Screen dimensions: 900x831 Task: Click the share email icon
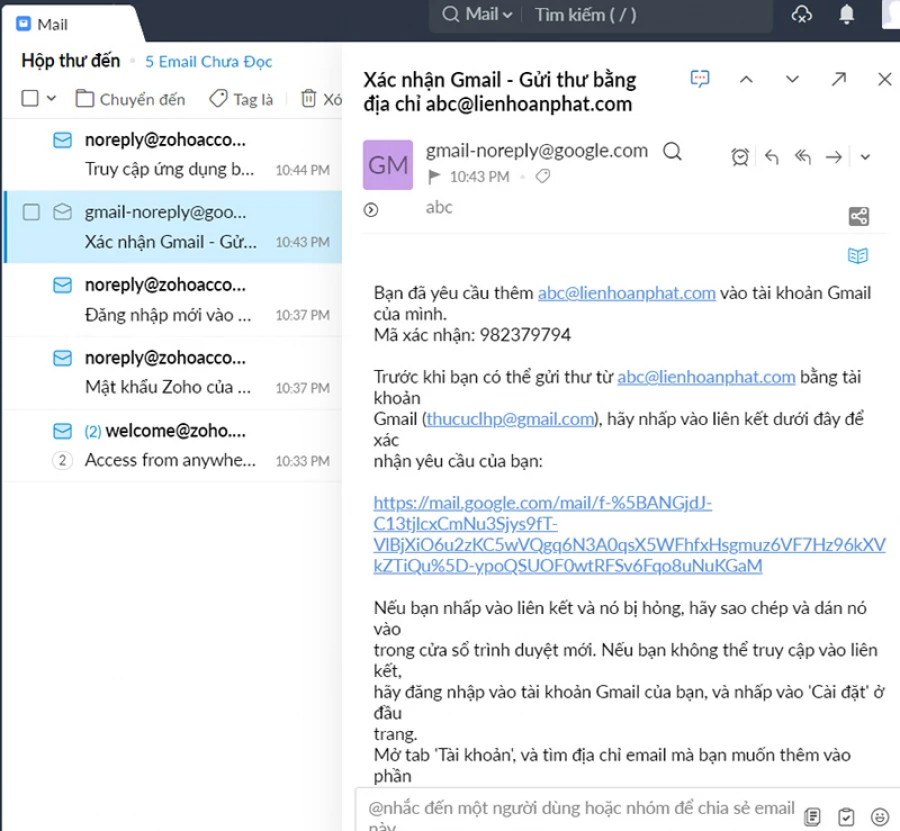(x=859, y=216)
